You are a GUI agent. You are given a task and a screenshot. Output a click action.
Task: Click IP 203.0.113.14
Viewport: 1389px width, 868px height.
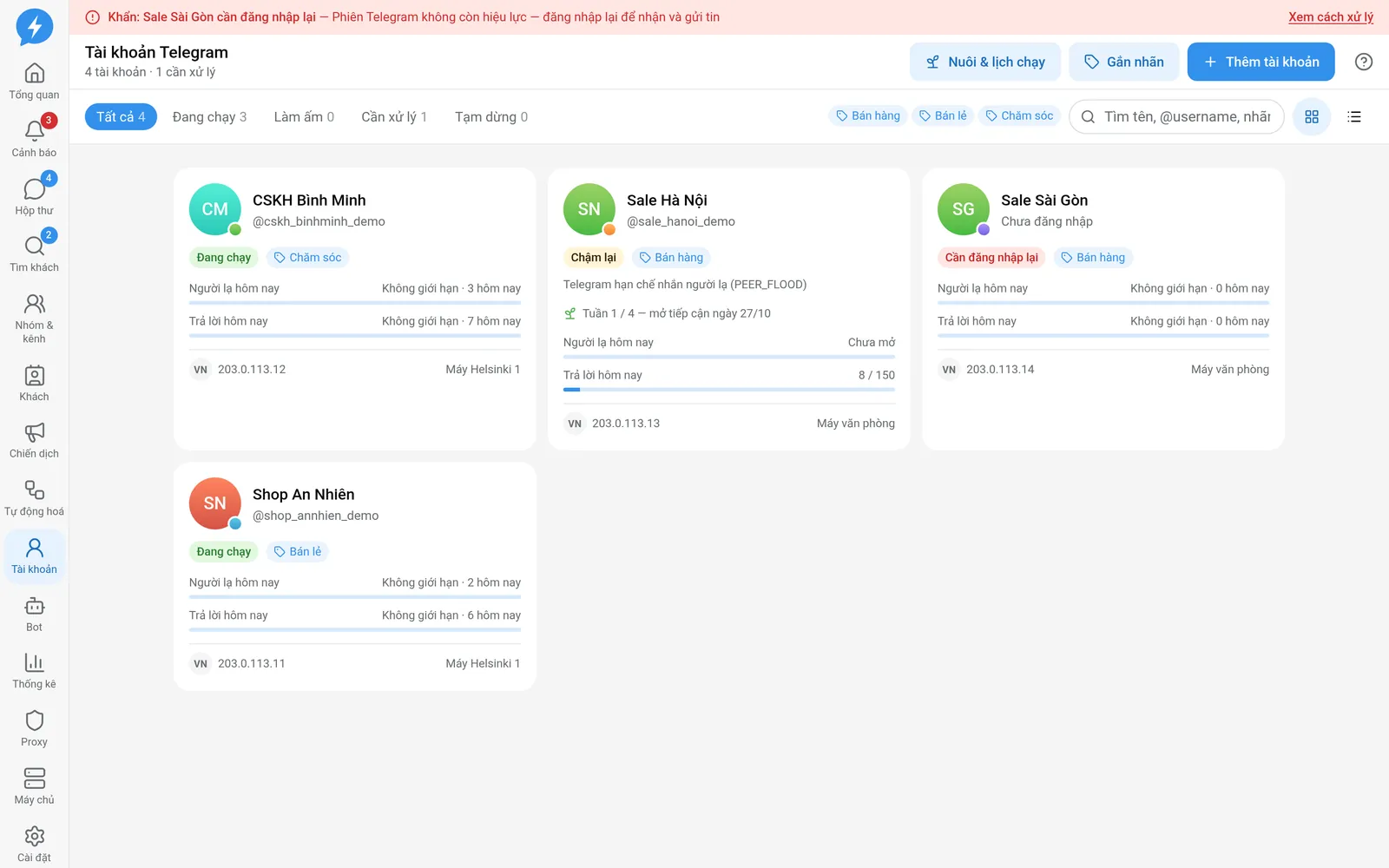1000,369
